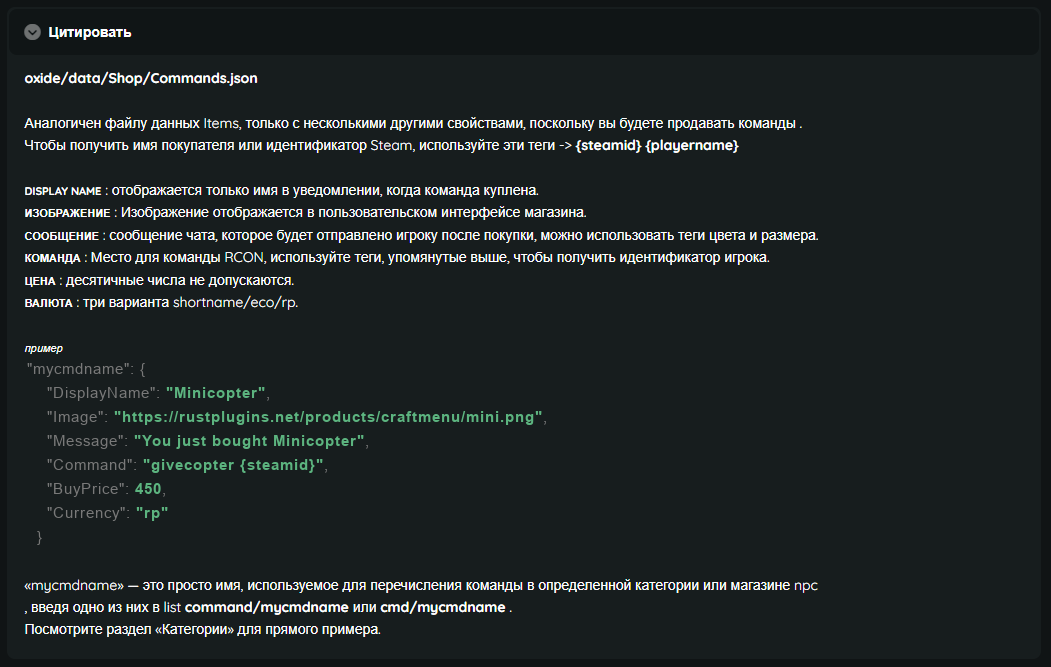Click the "givecopter {steamid}" command value
This screenshot has width=1051, height=667.
coord(235,465)
